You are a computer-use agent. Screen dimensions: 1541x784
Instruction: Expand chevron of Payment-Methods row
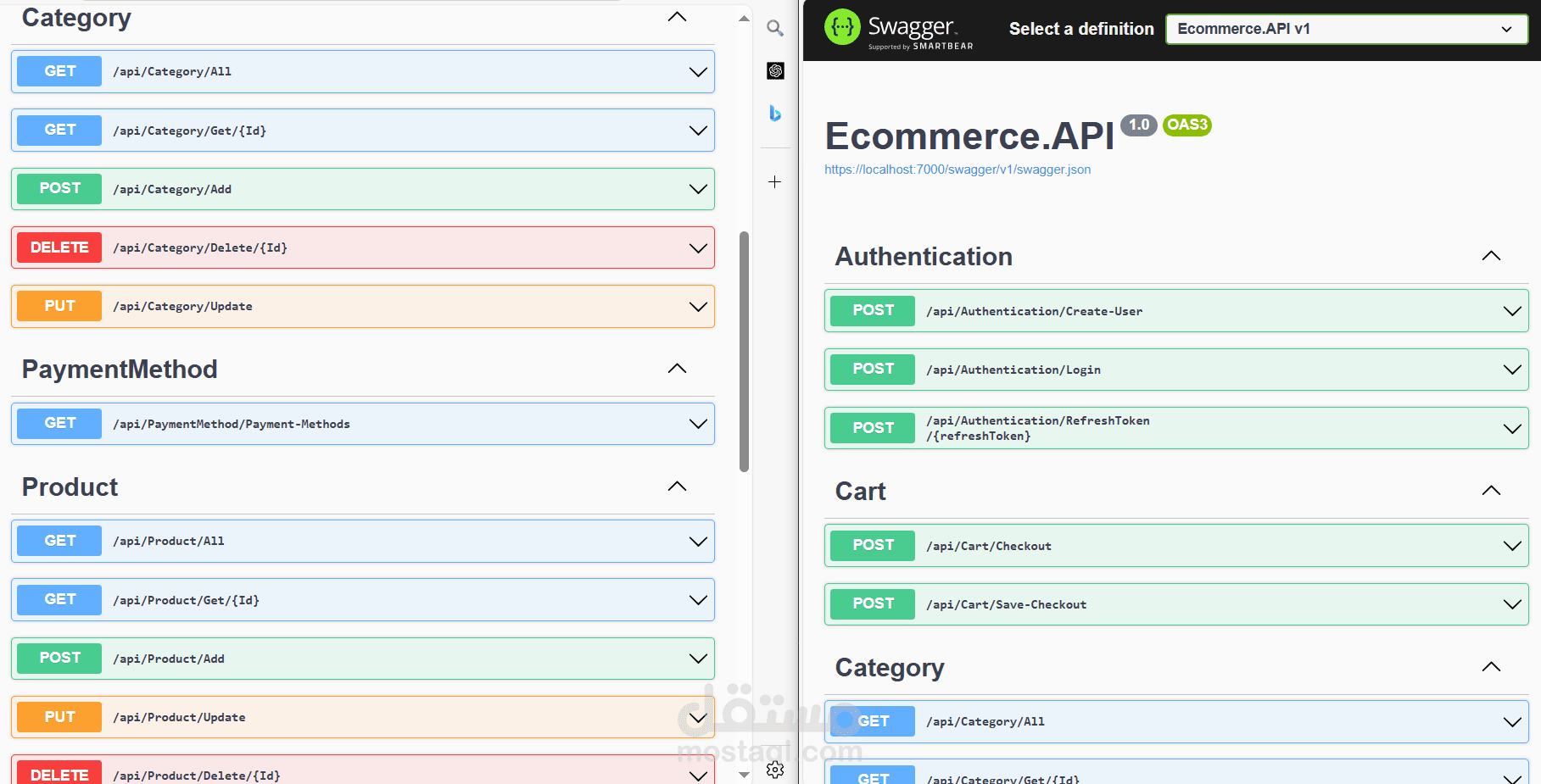click(698, 424)
